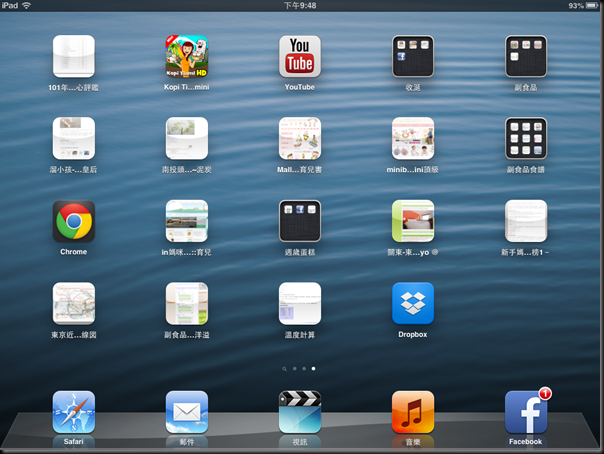This screenshot has width=604, height=454.
Task: Open the 101年 web clip bookmark
Action: [74, 56]
